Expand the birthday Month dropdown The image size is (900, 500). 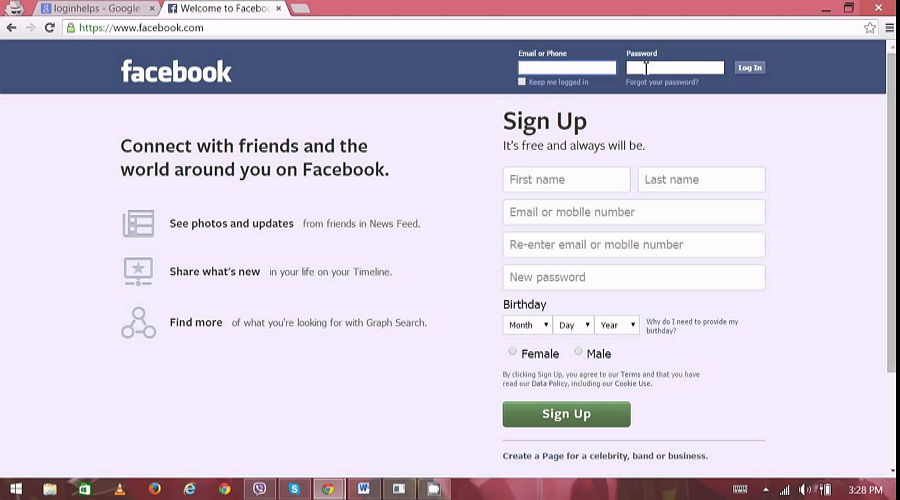pos(528,325)
